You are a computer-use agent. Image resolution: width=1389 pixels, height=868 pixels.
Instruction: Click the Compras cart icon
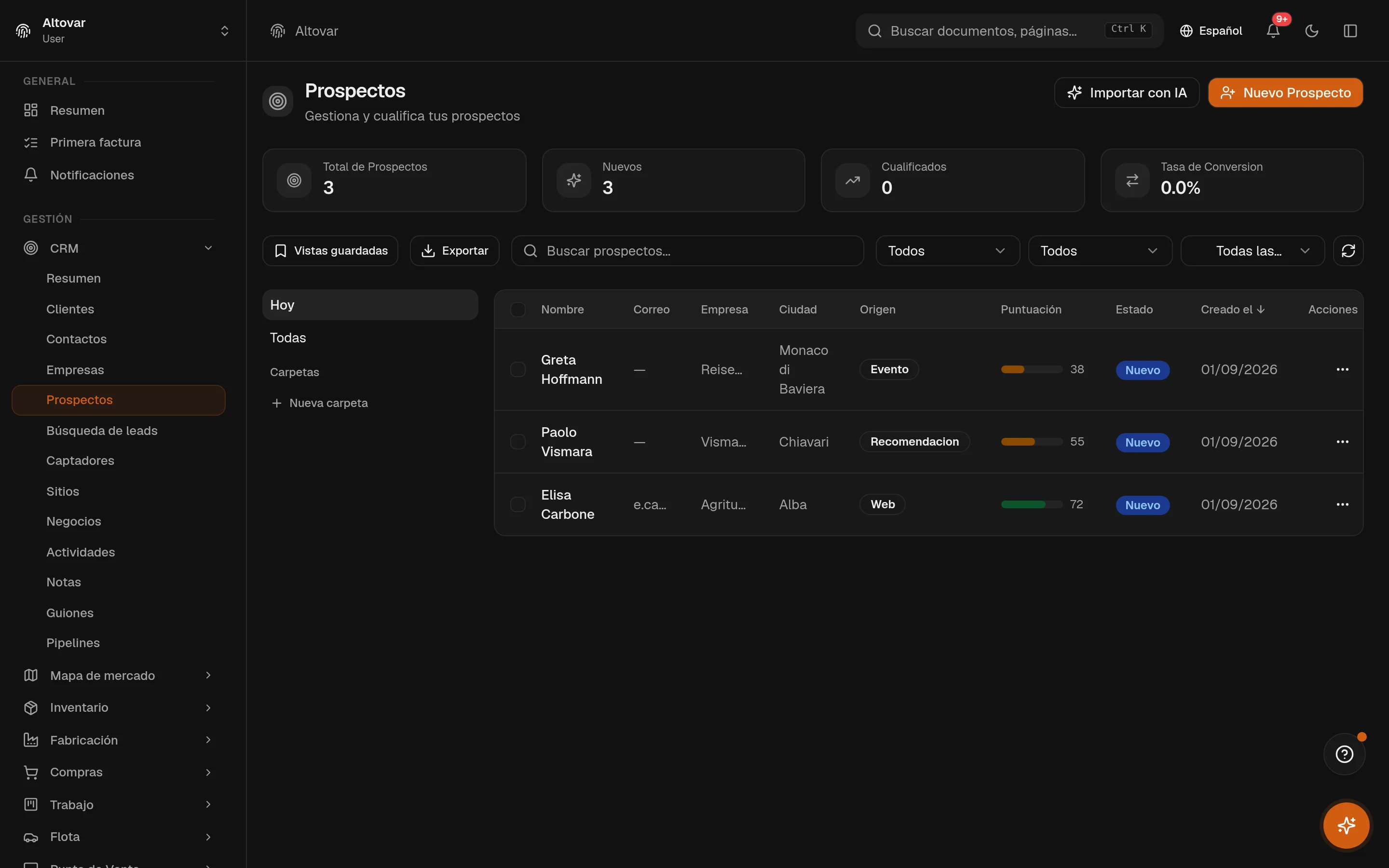pos(31,772)
